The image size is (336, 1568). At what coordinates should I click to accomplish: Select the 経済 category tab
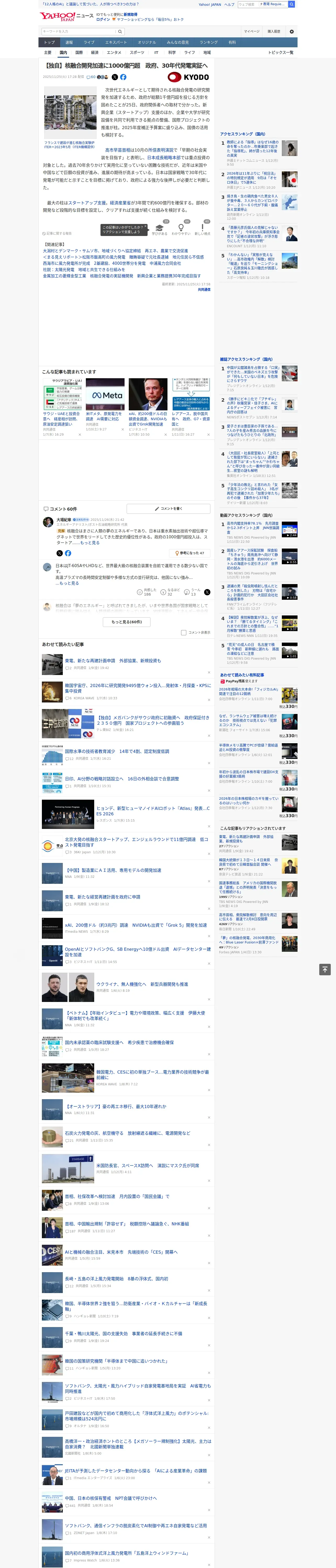coord(94,52)
